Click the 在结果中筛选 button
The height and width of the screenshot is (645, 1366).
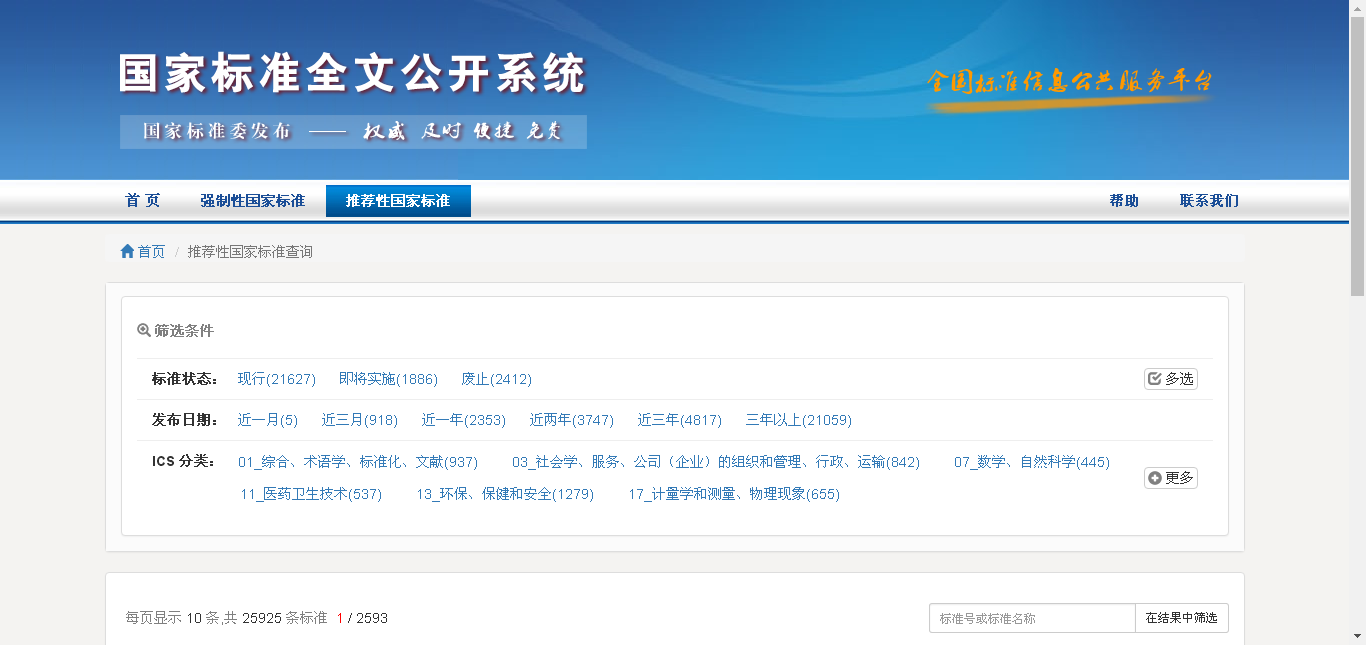pyautogui.click(x=1182, y=618)
